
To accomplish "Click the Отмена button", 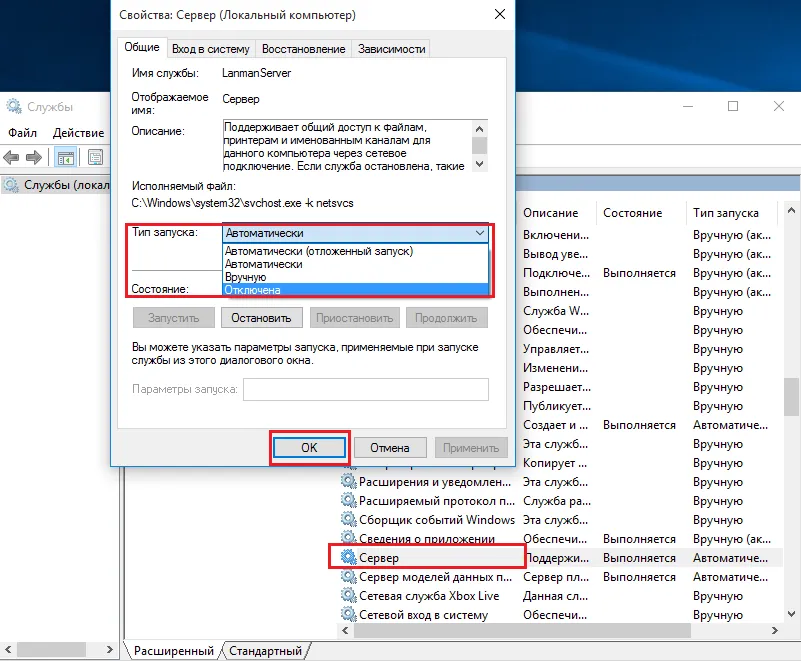I will (390, 448).
